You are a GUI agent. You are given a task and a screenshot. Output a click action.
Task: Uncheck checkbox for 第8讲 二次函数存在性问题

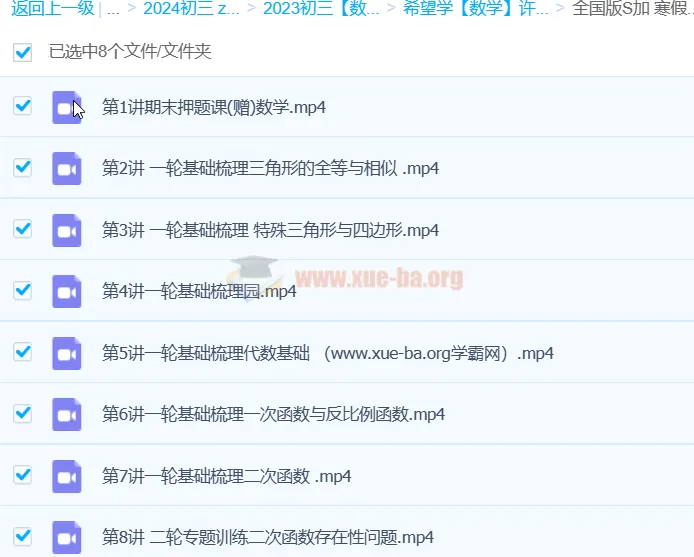click(x=23, y=537)
